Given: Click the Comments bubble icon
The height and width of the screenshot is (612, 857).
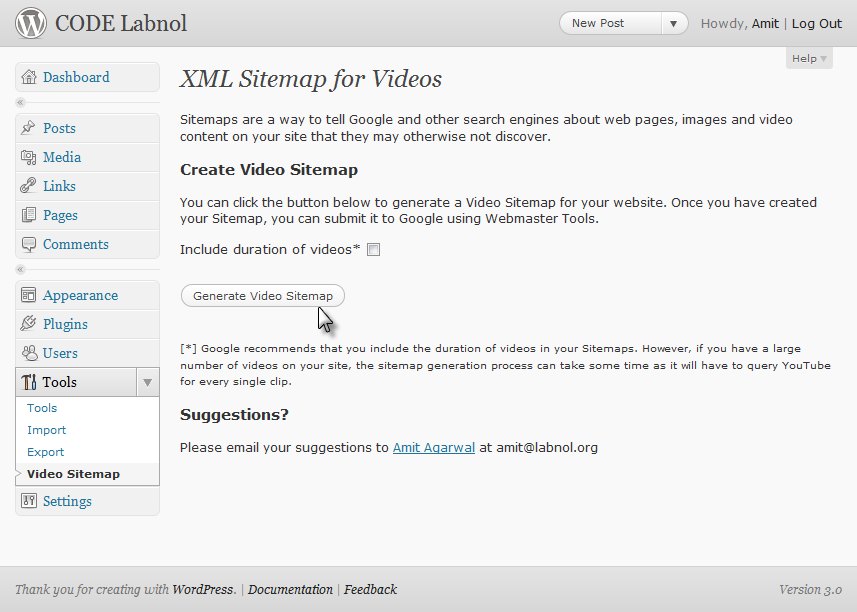Looking at the screenshot, I should click(x=29, y=244).
